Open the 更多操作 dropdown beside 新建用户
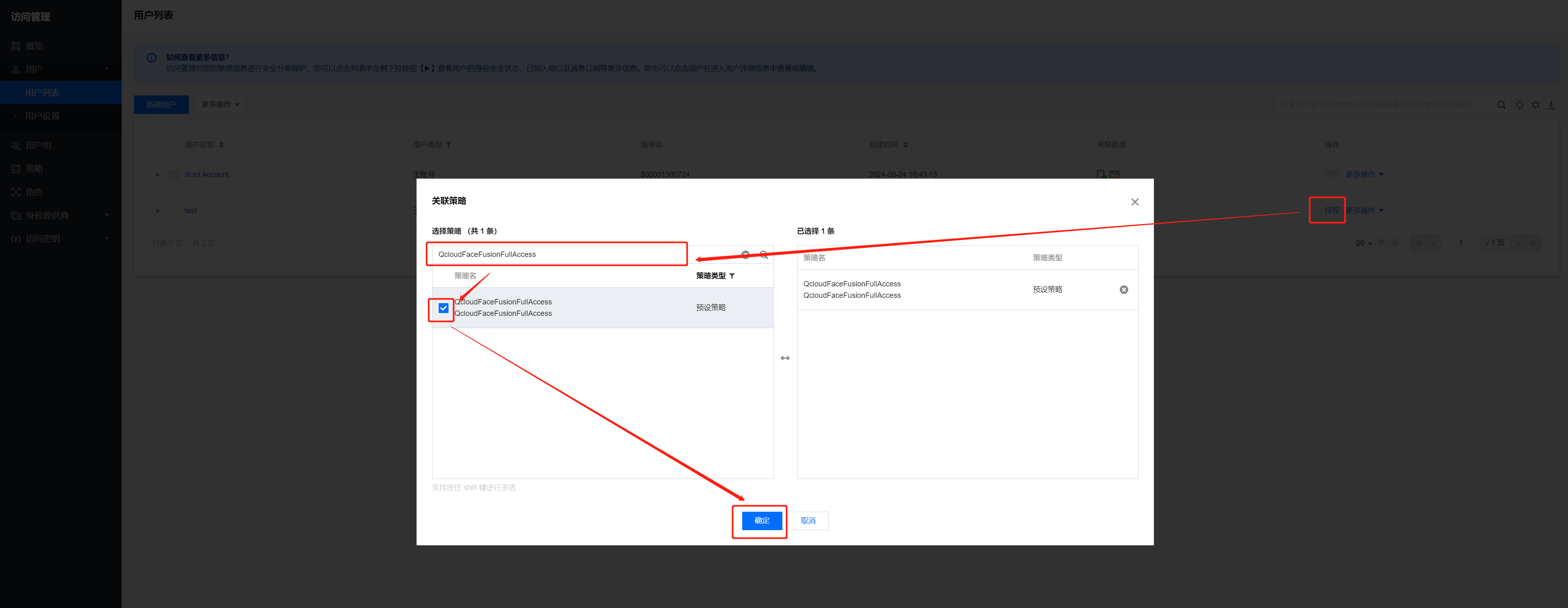Screen dimensions: 1568x608 (220, 105)
